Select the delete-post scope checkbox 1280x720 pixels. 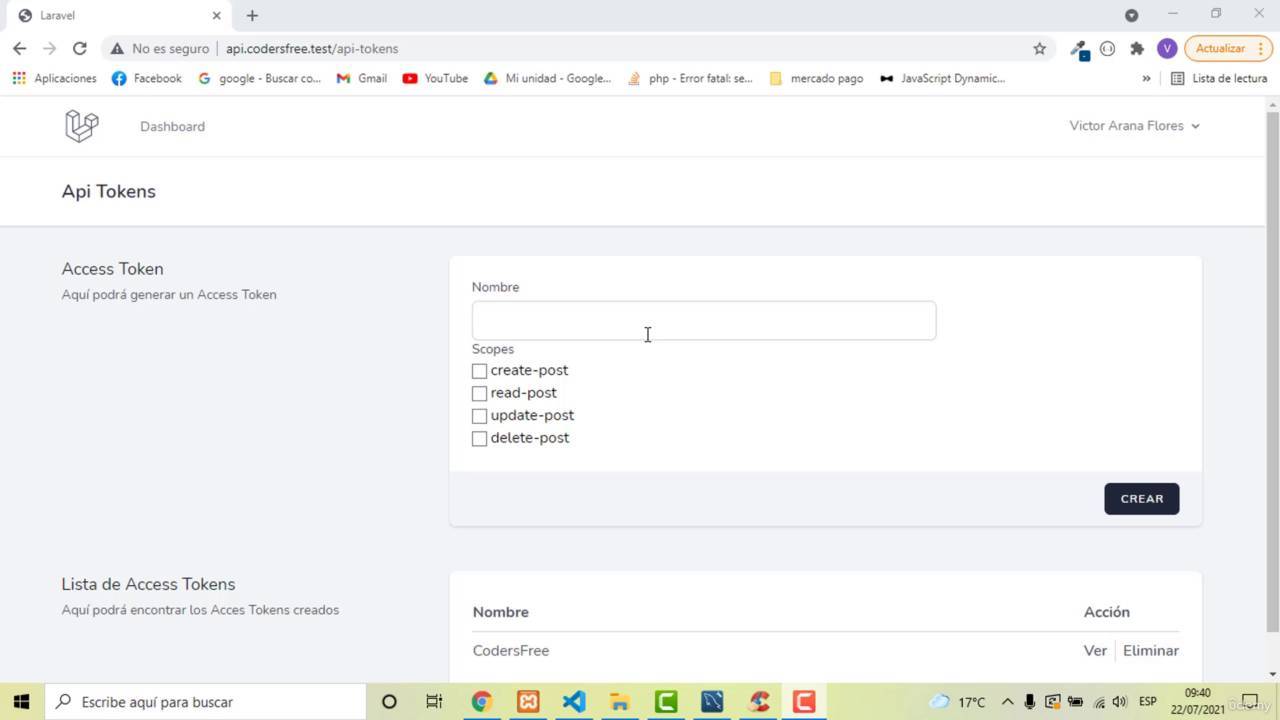[479, 438]
